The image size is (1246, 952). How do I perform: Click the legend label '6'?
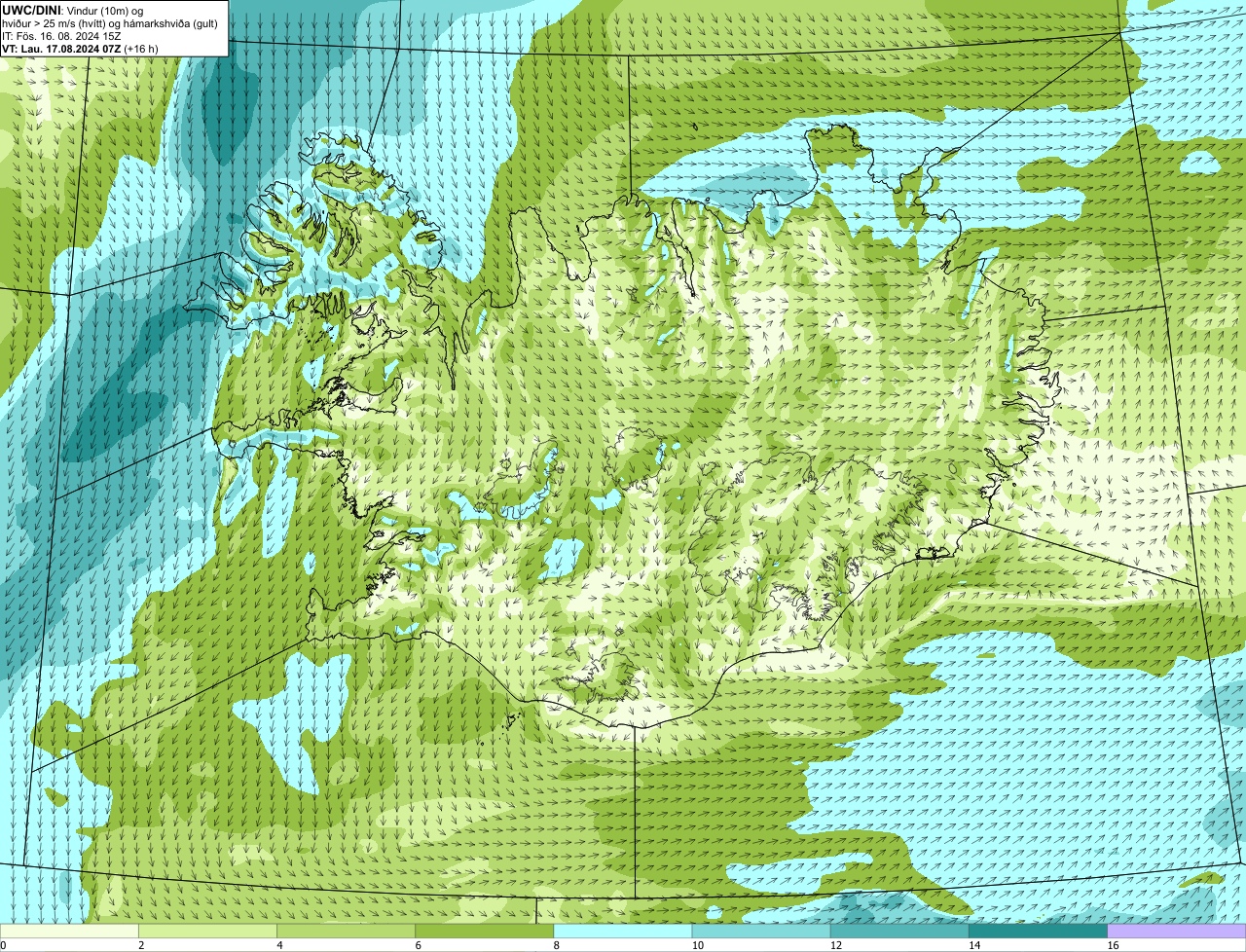point(419,945)
